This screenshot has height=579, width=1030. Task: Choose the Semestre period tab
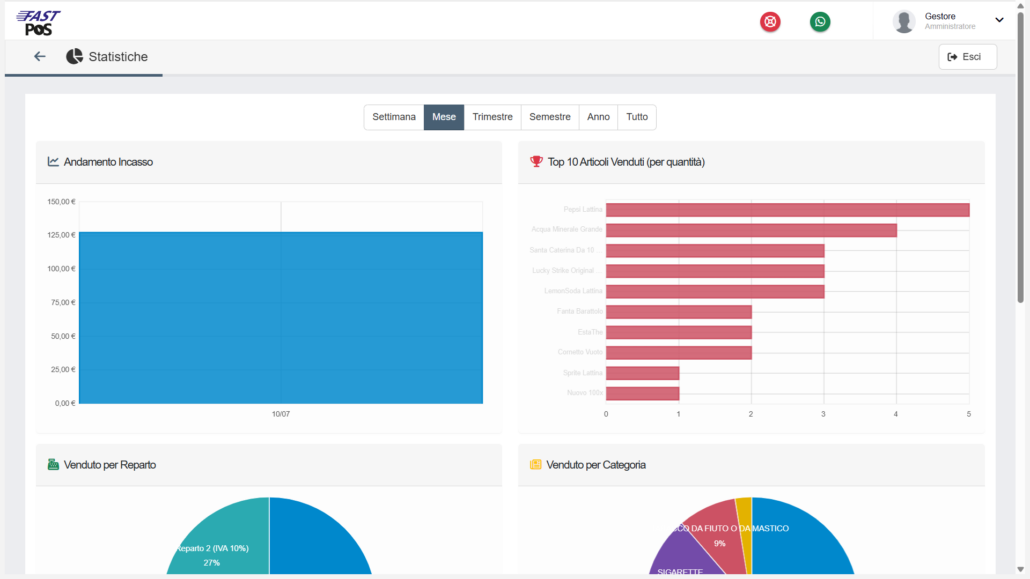(x=550, y=117)
